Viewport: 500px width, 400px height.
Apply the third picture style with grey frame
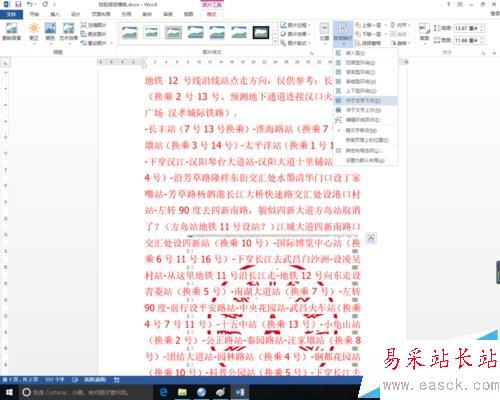coord(173,32)
